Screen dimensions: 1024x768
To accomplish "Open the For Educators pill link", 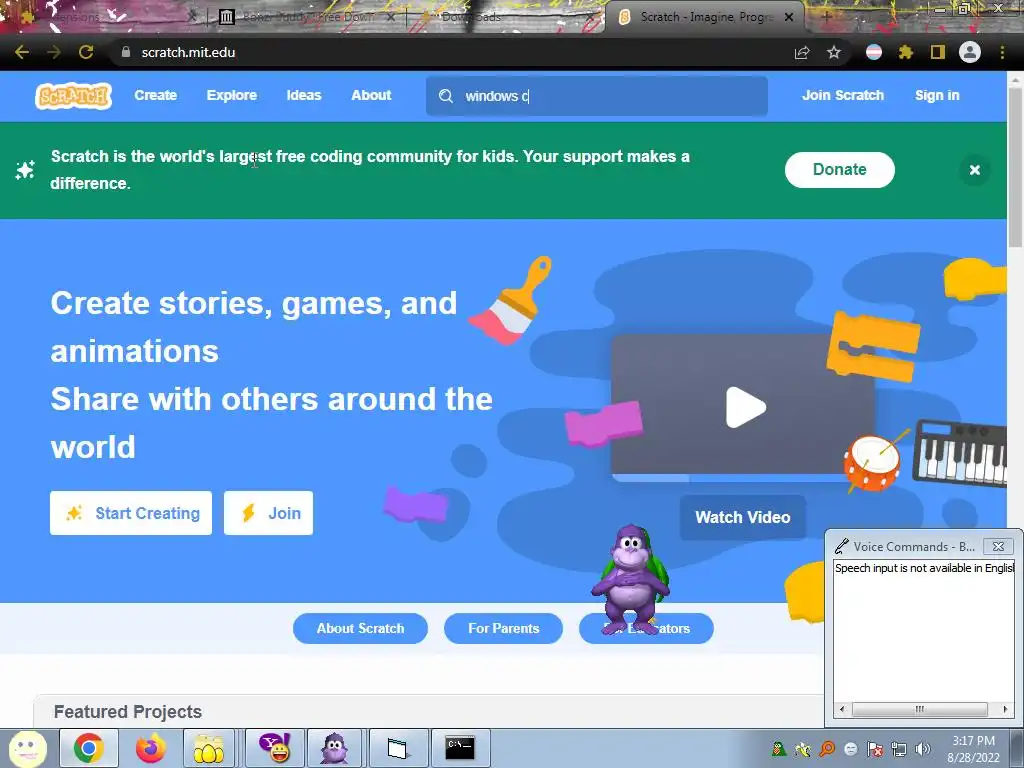I will point(647,628).
